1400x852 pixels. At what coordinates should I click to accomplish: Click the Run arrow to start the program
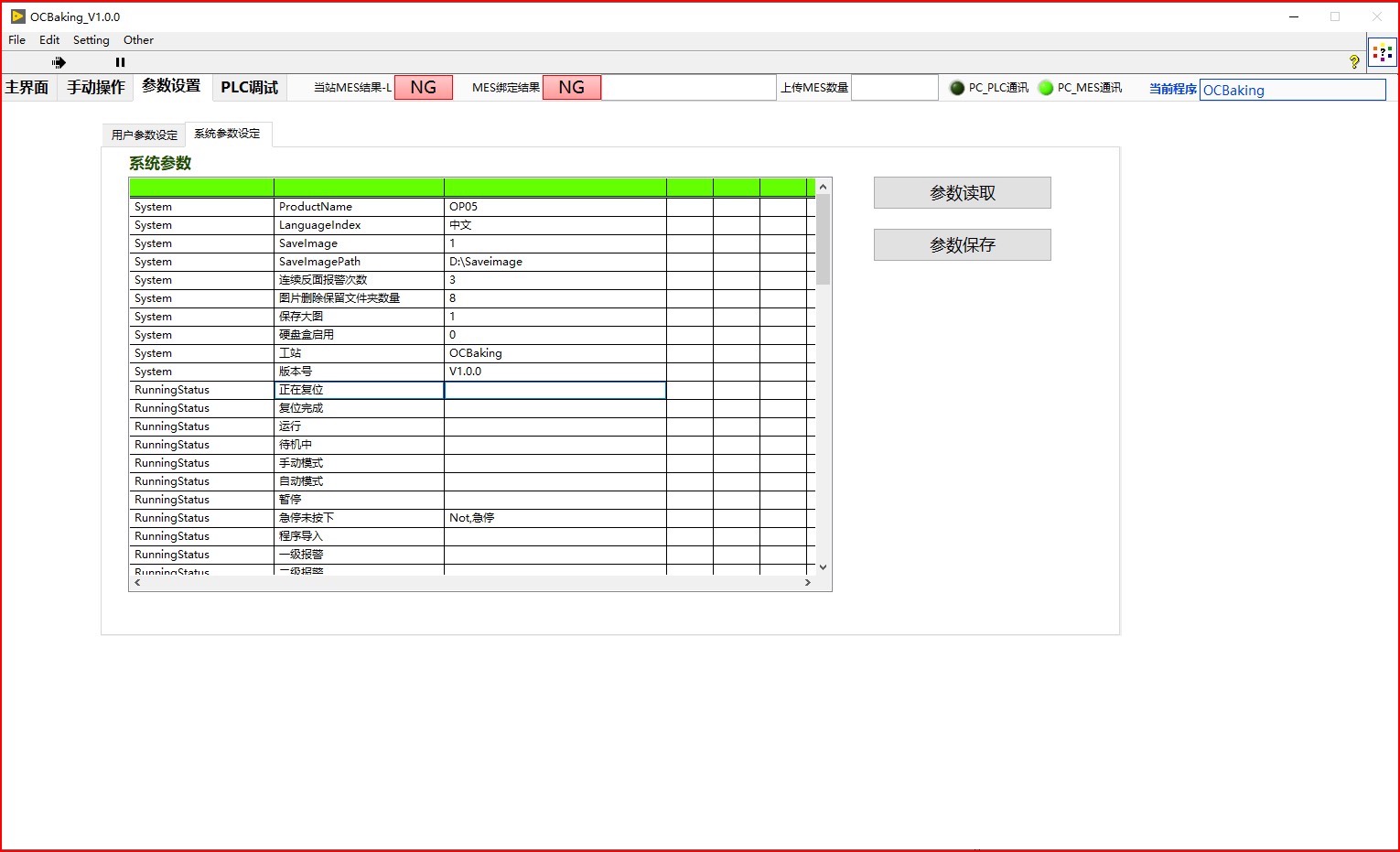click(59, 62)
